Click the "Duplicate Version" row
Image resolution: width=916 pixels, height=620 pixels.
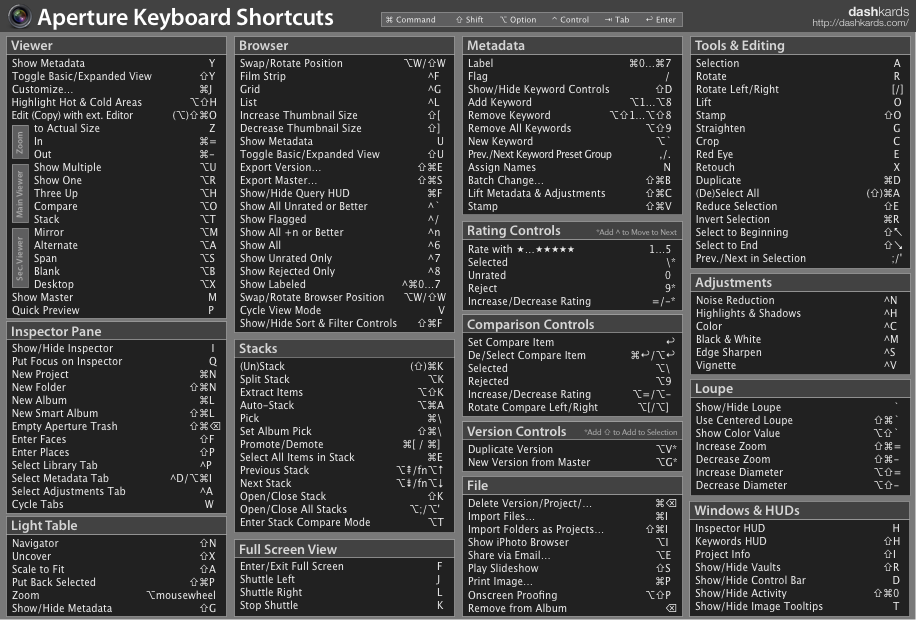(x=572, y=449)
